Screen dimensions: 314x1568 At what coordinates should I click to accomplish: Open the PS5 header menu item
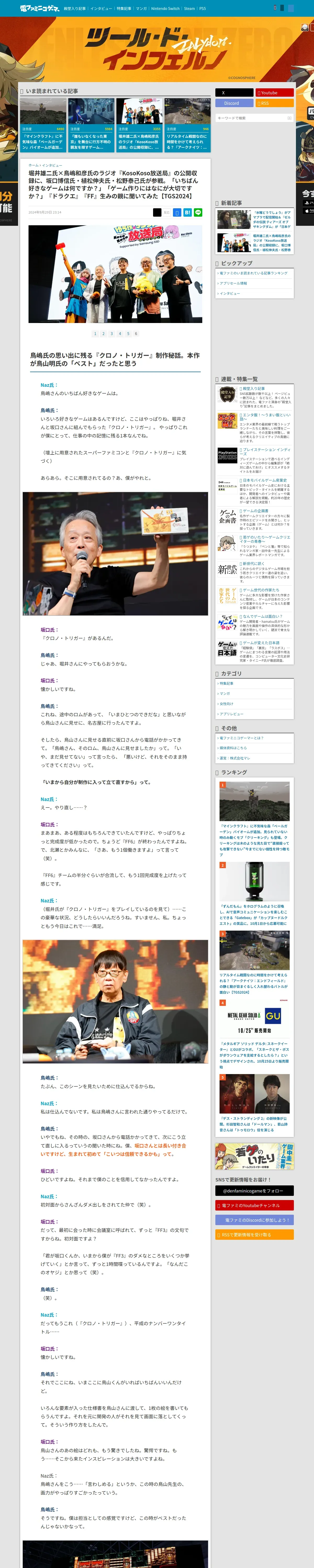(x=203, y=9)
